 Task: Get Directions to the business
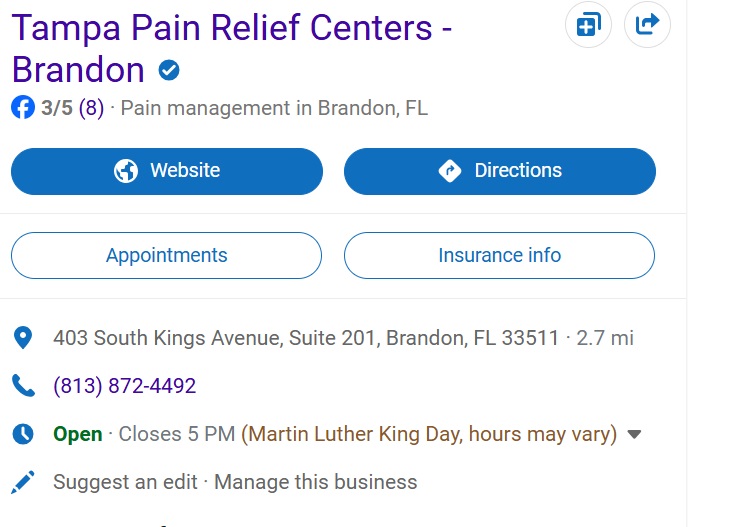point(500,171)
